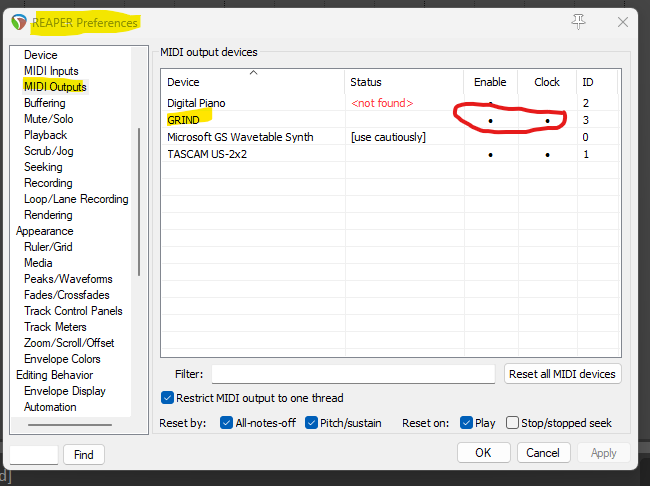Sort by ID column header

click(597, 82)
